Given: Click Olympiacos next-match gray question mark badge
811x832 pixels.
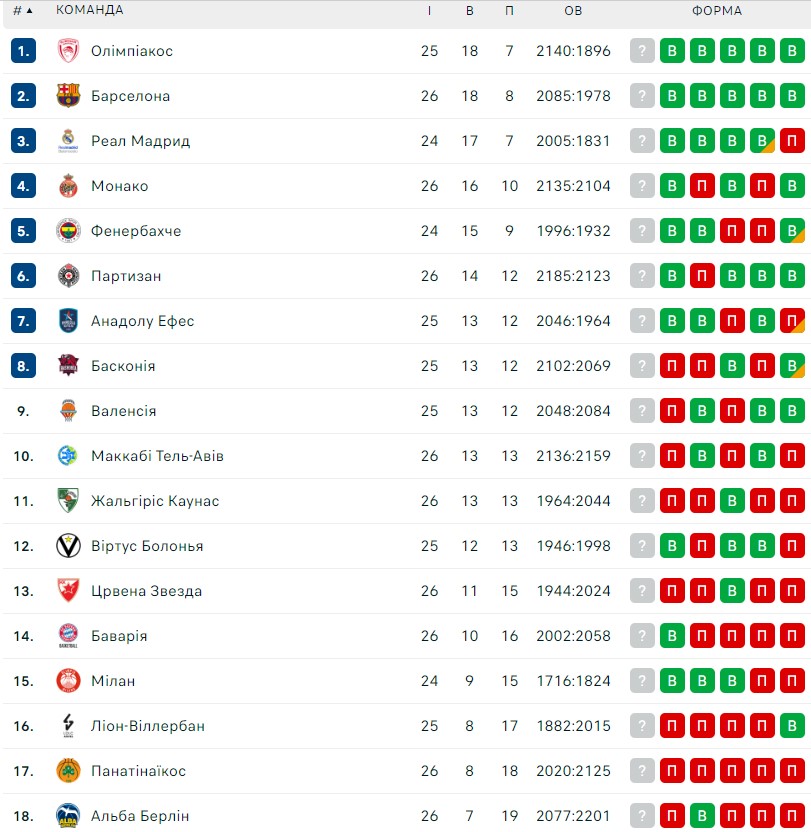Looking at the screenshot, I should [x=642, y=51].
